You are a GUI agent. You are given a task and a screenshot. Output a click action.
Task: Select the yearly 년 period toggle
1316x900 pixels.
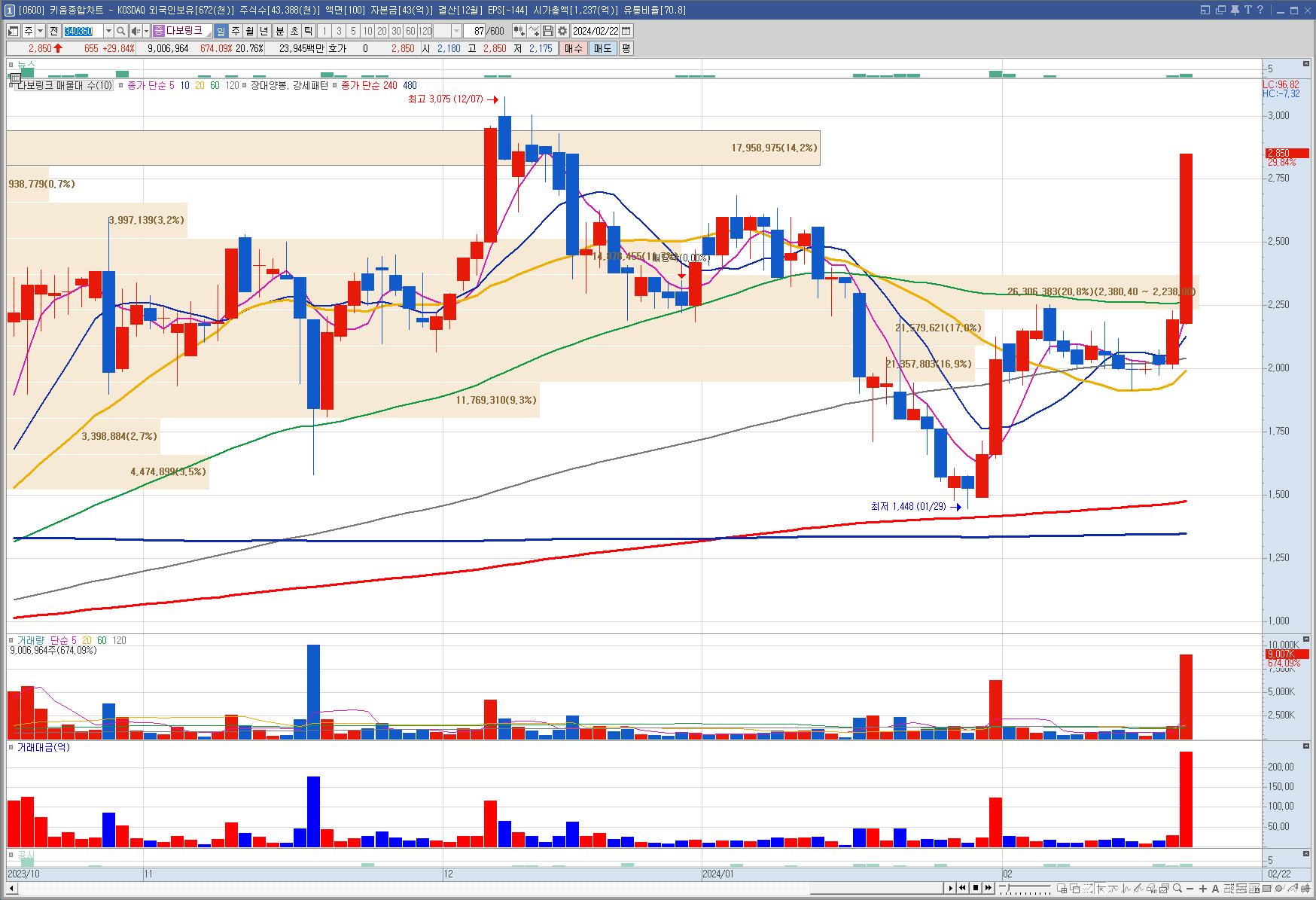tap(264, 31)
